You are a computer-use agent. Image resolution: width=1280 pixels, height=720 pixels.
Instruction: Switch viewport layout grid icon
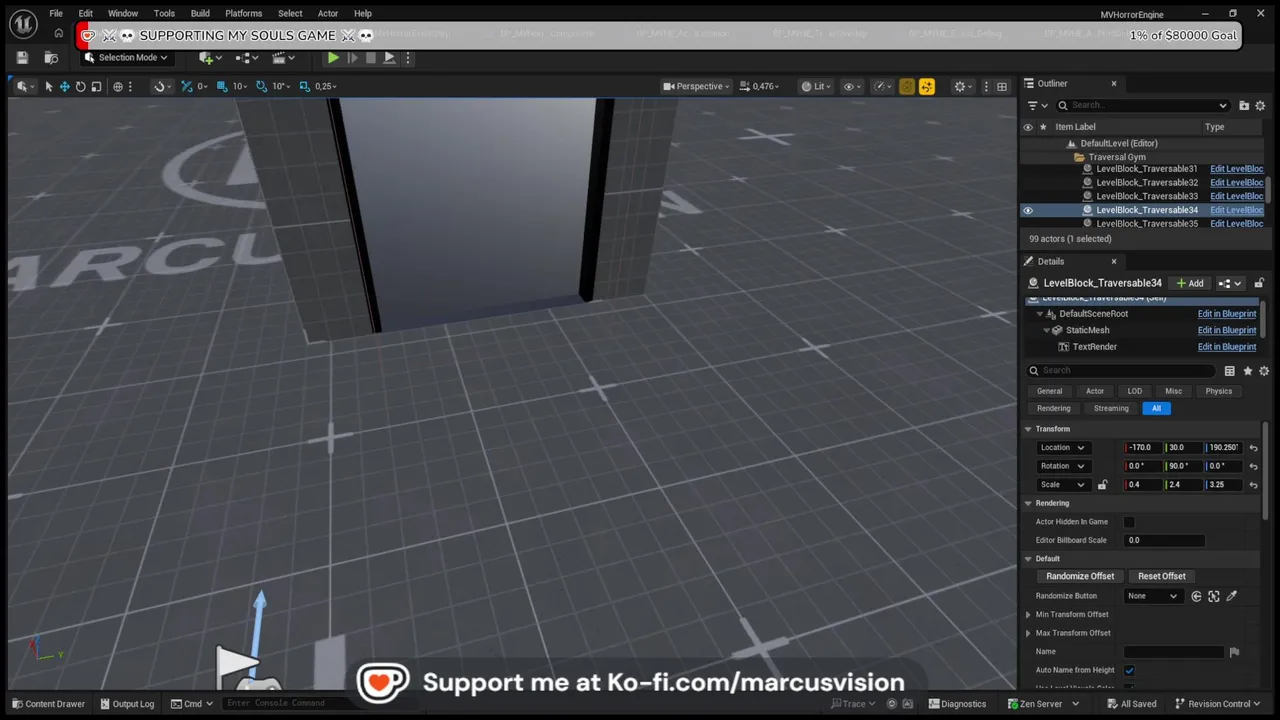coord(1002,86)
